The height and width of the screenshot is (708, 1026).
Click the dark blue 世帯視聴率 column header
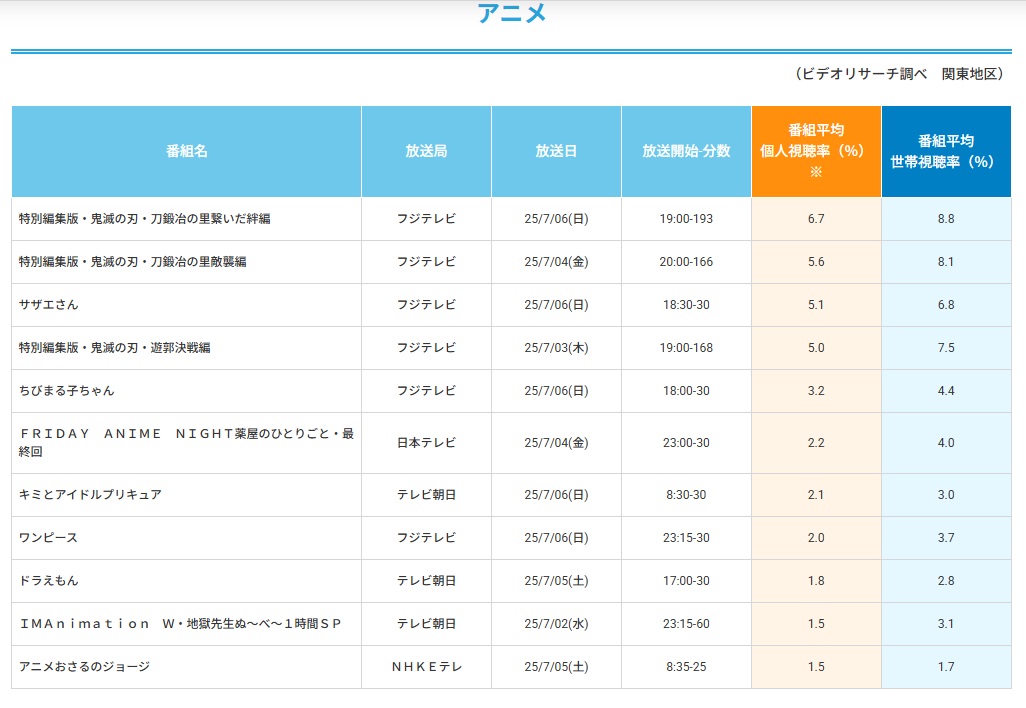click(946, 151)
